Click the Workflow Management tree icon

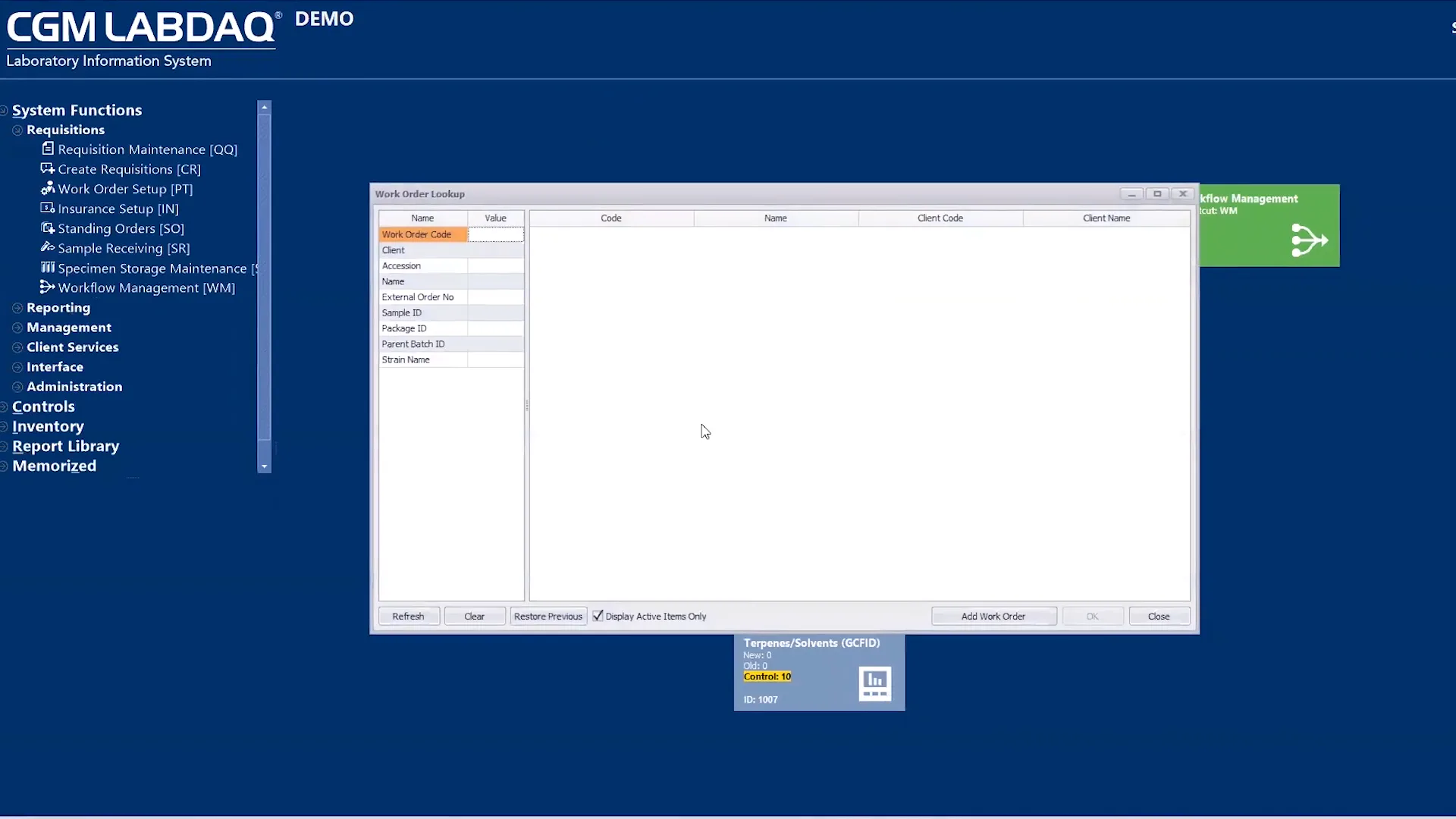48,287
